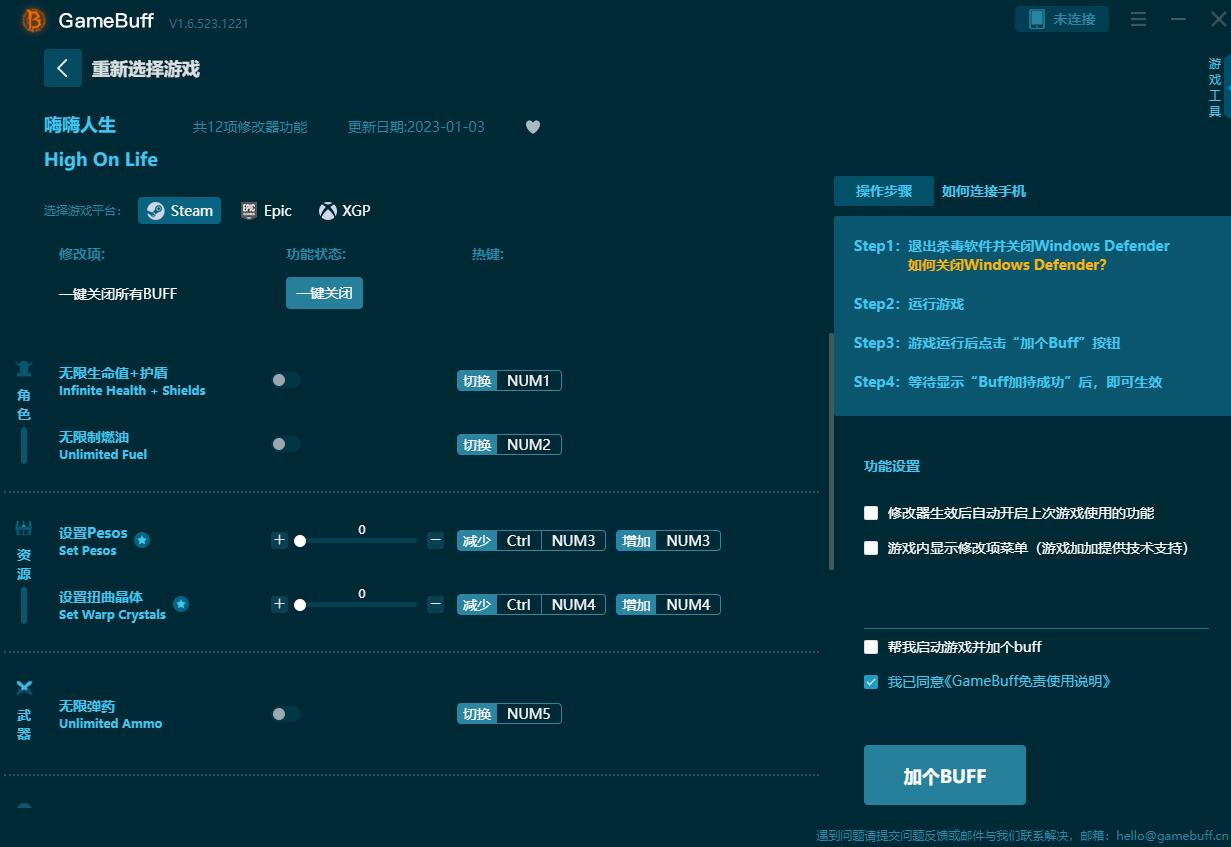Open the hamburger menu icon
The height and width of the screenshot is (847, 1231).
[1138, 19]
